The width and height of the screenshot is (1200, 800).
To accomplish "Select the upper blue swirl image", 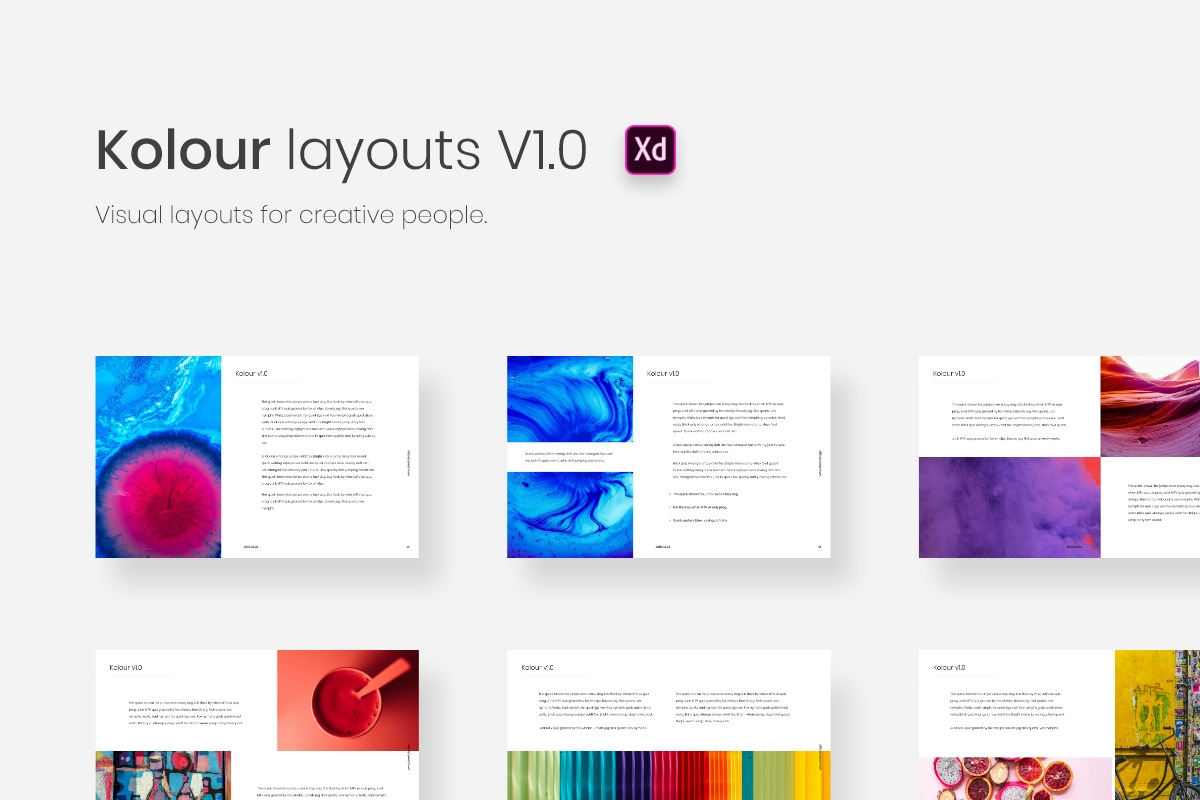I will (x=570, y=399).
